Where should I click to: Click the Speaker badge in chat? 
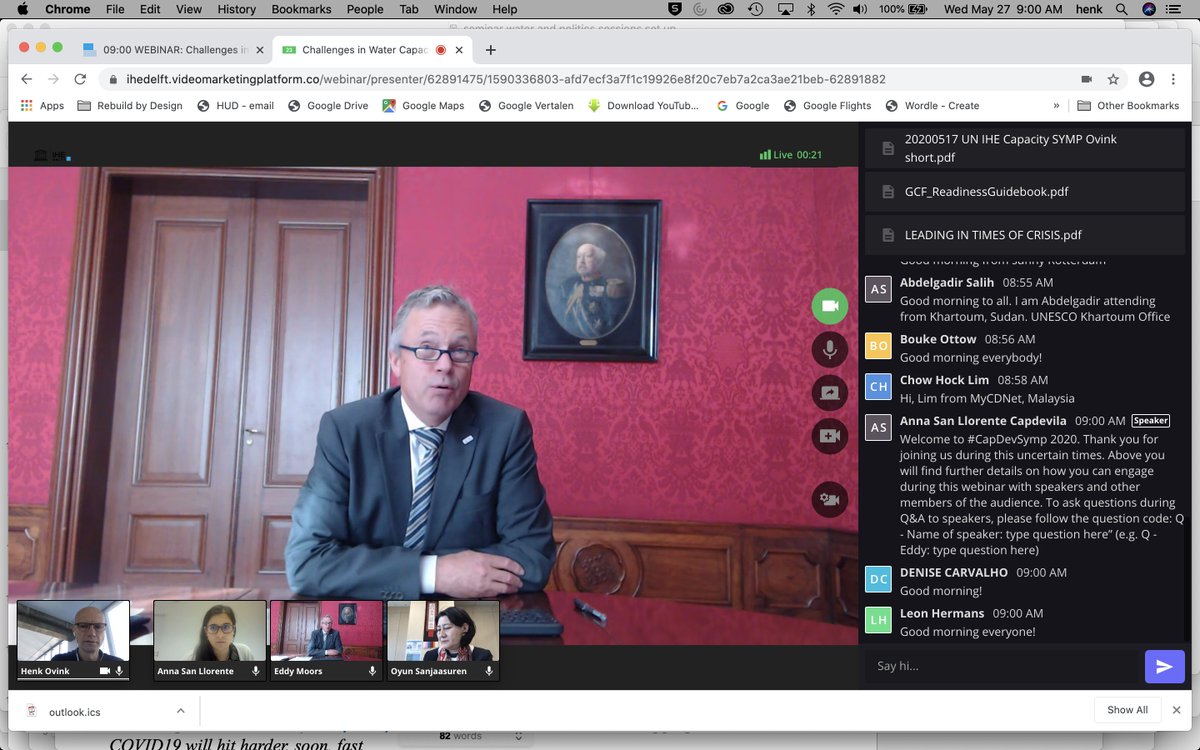(x=1151, y=421)
